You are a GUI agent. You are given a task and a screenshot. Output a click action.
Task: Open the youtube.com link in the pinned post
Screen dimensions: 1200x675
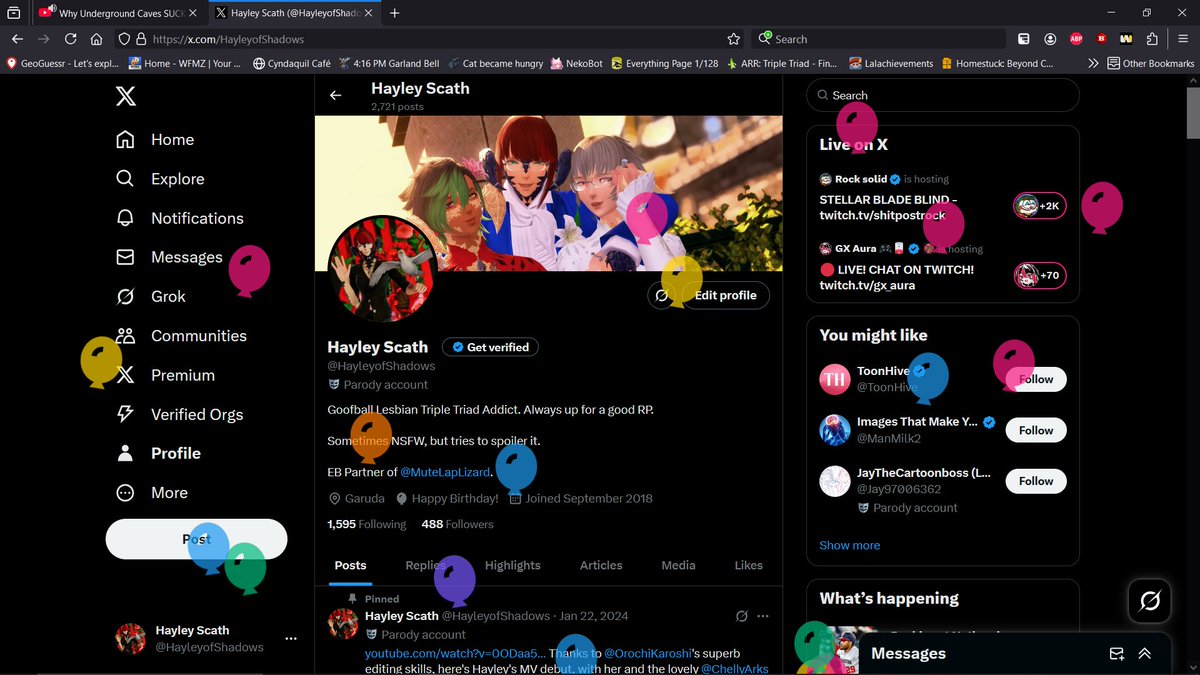(455, 654)
